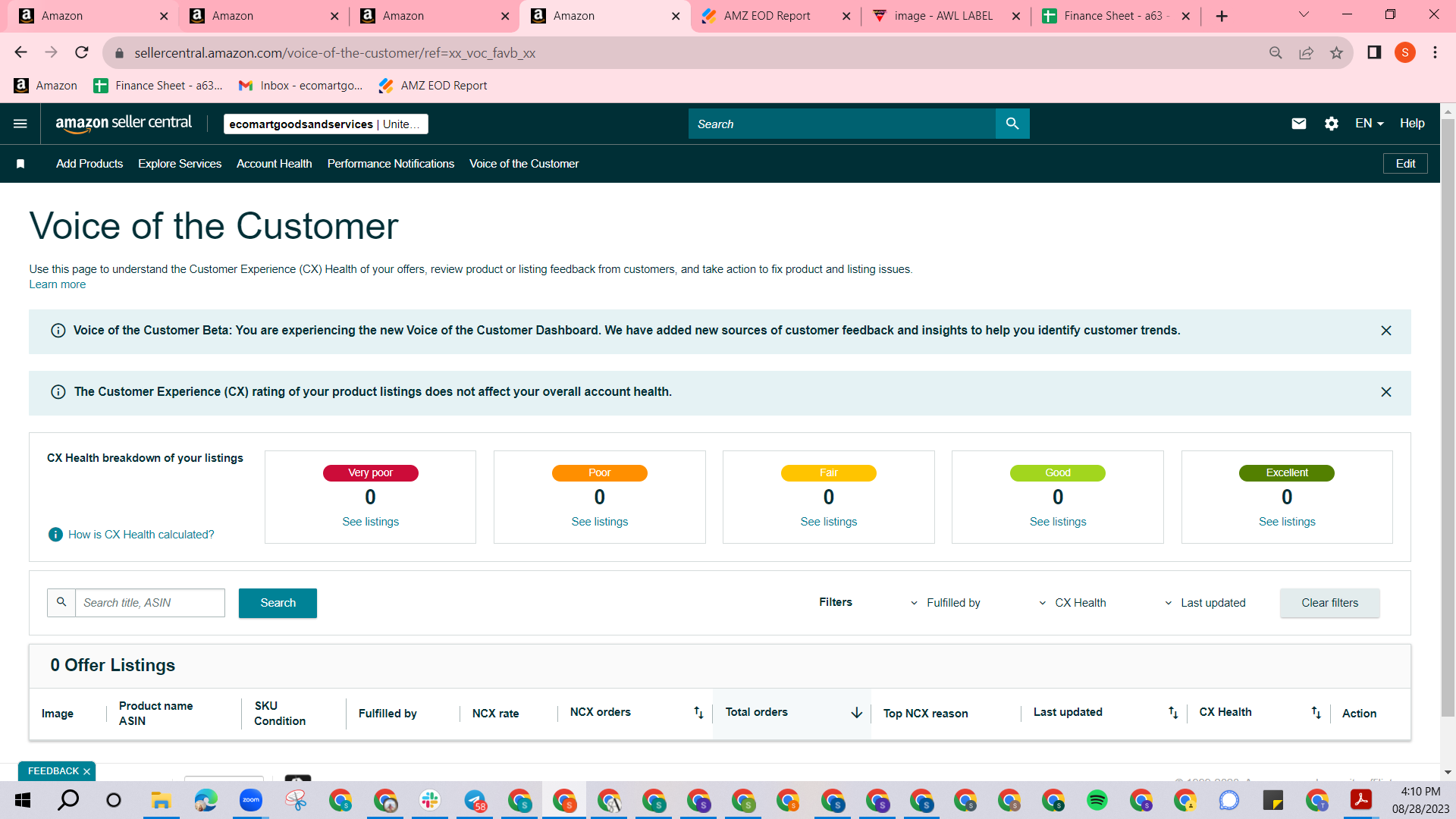
Task: Focus the Search title, ASIN input field
Action: (150, 603)
